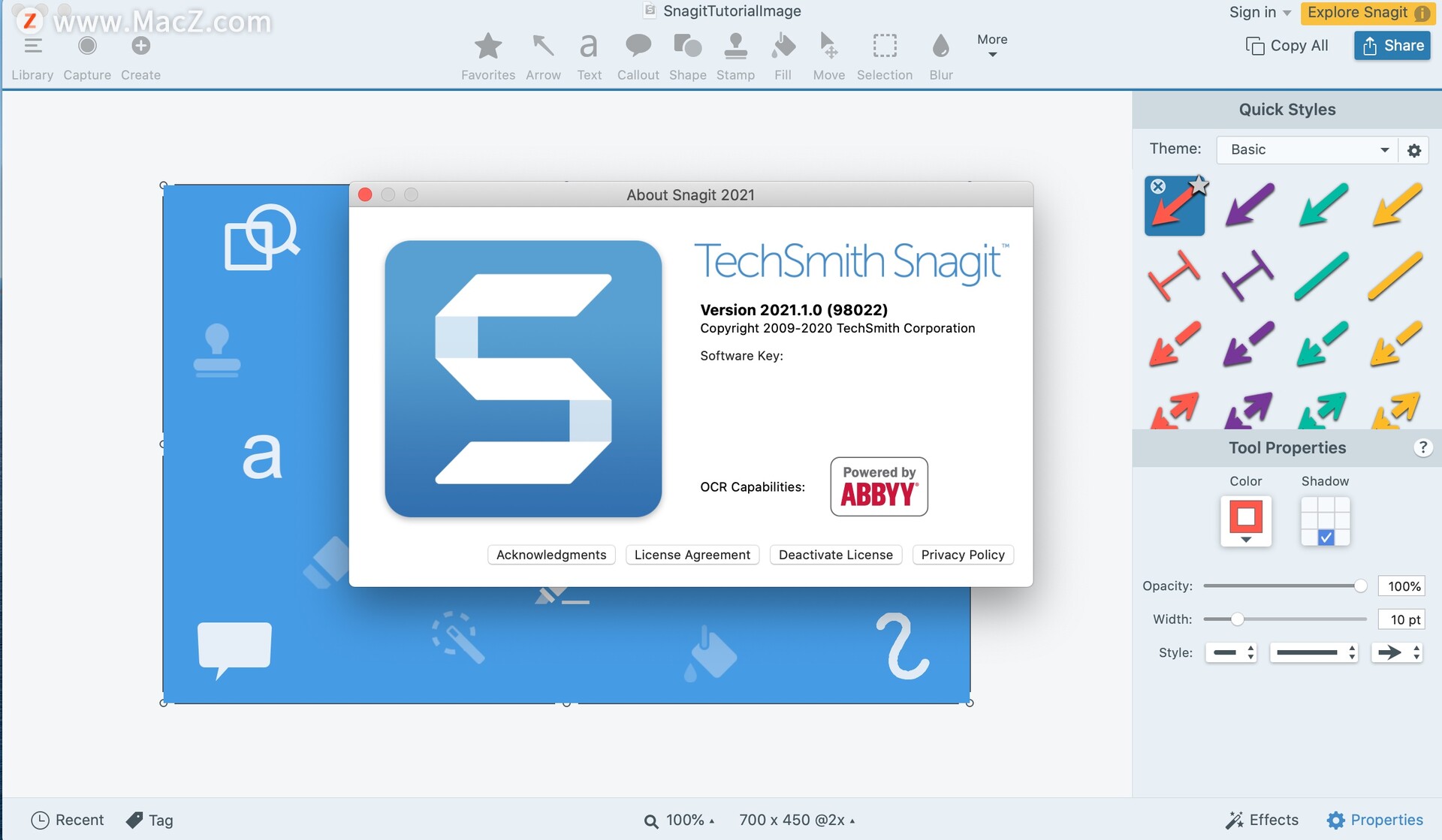Choose the teal arrow quick style
Screen dimensions: 1442x840
1323,205
